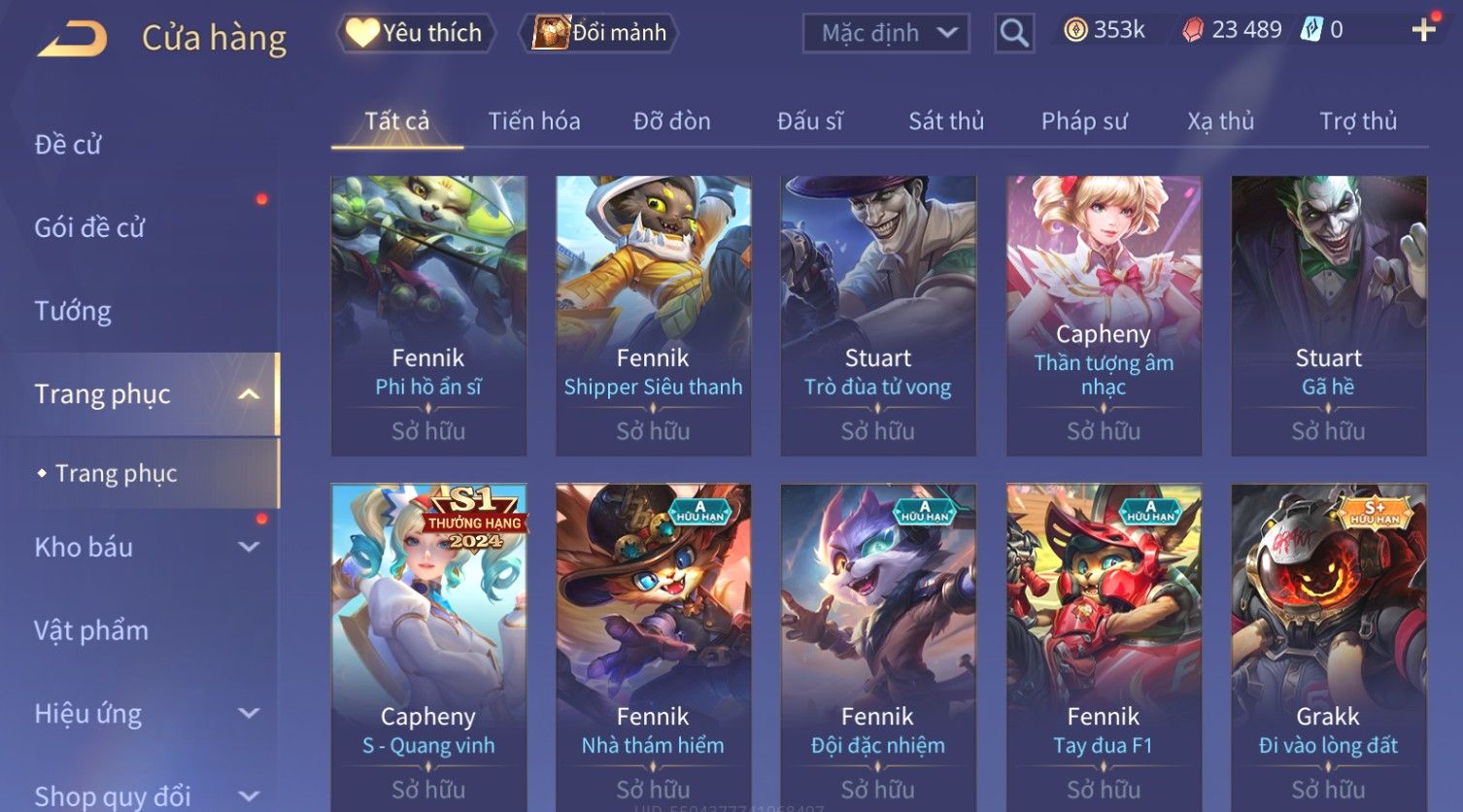Open Stuart Gã hề skin card
This screenshot has width=1463, height=812.
tap(1328, 316)
